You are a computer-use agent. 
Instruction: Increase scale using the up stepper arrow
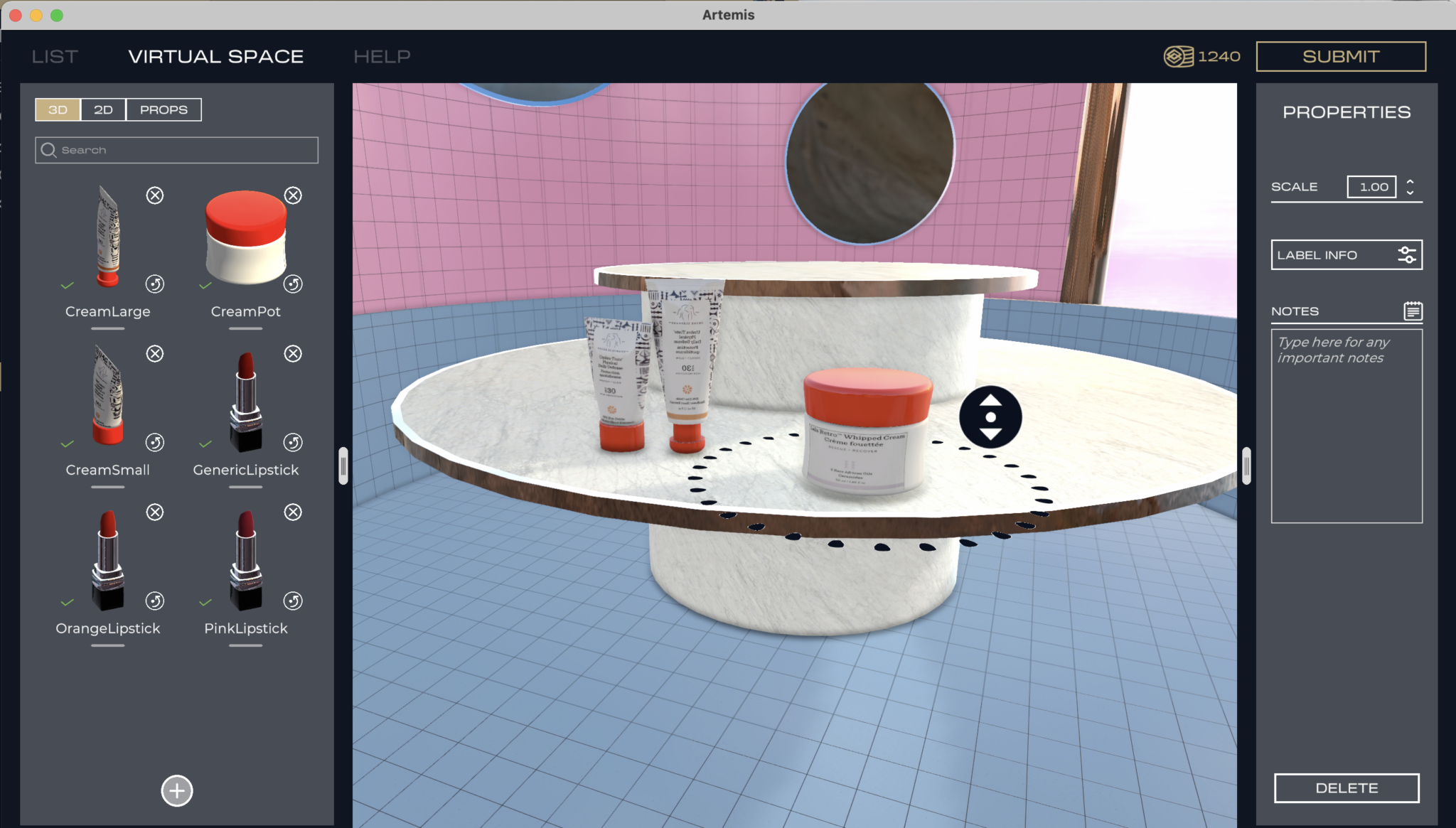point(1411,182)
